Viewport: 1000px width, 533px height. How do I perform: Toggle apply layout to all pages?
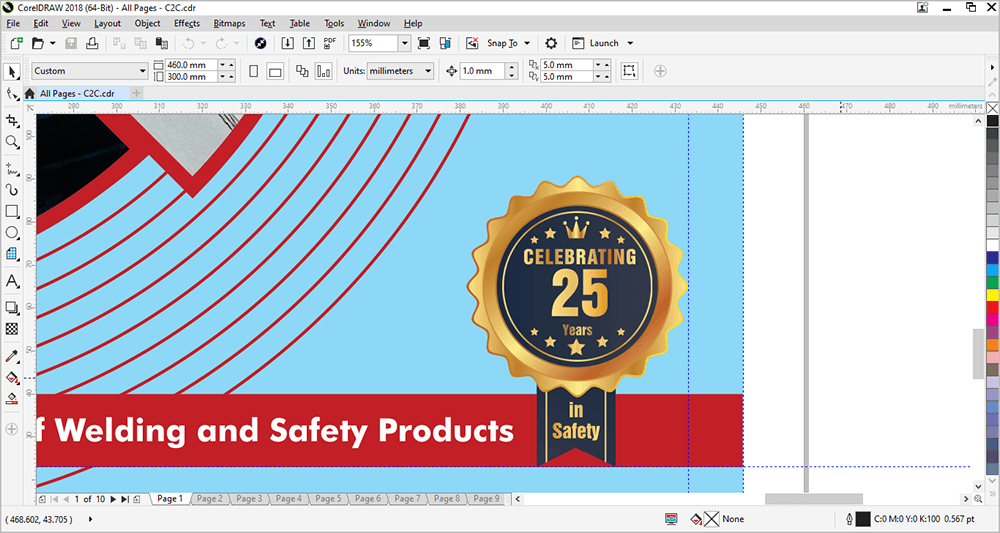coord(302,71)
